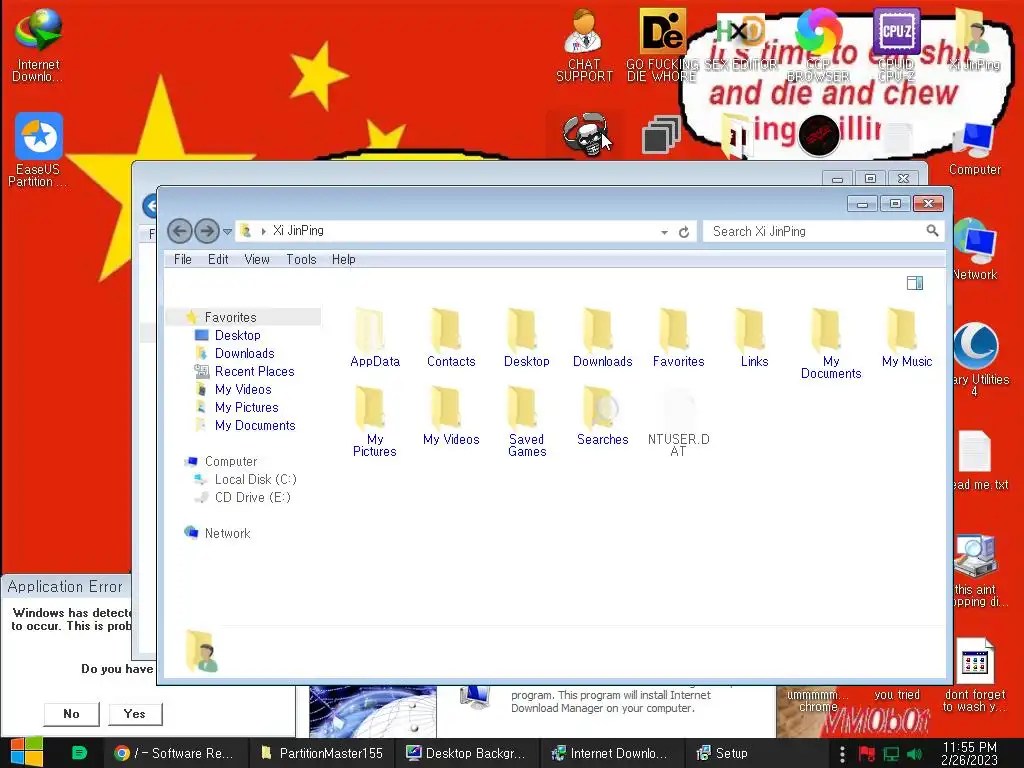Image resolution: width=1024 pixels, height=768 pixels.
Task: Open the Network desktop icon
Action: tap(974, 251)
